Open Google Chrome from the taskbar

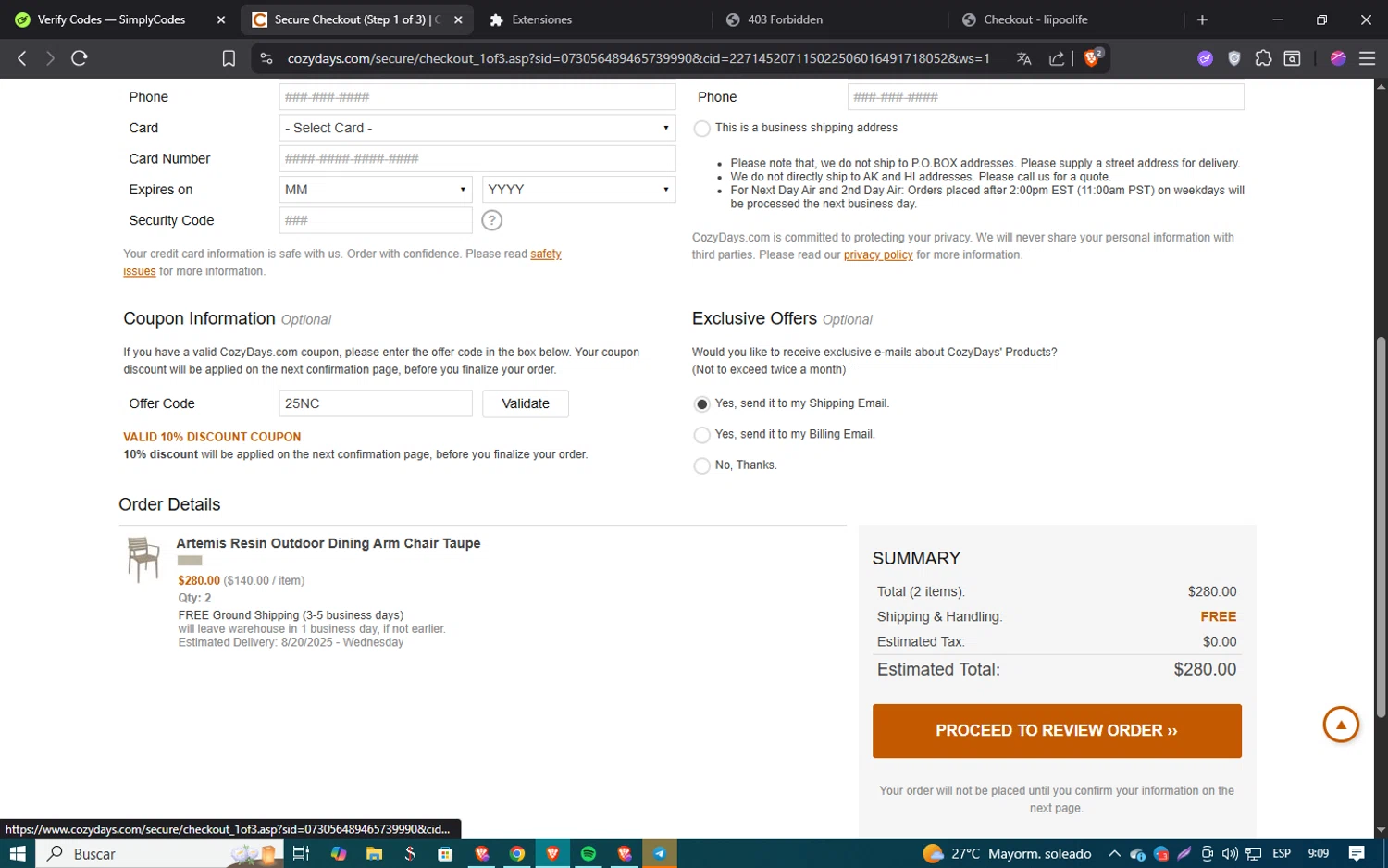coord(517,853)
